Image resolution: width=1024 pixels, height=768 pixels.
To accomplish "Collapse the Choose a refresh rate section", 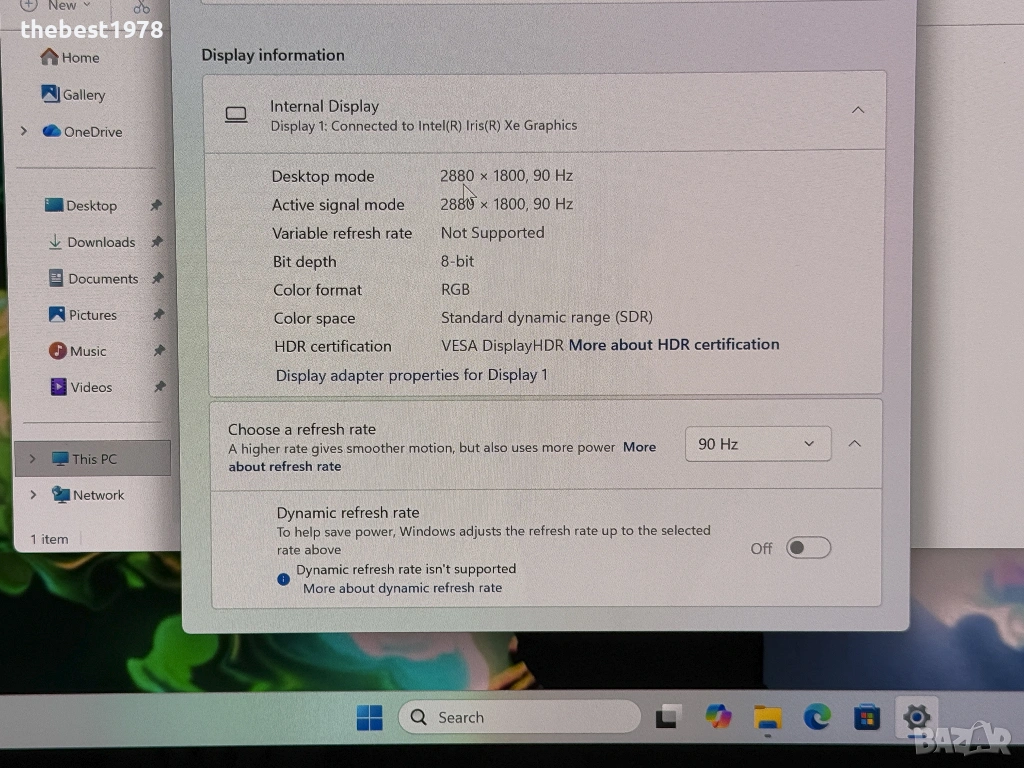I will 854,443.
